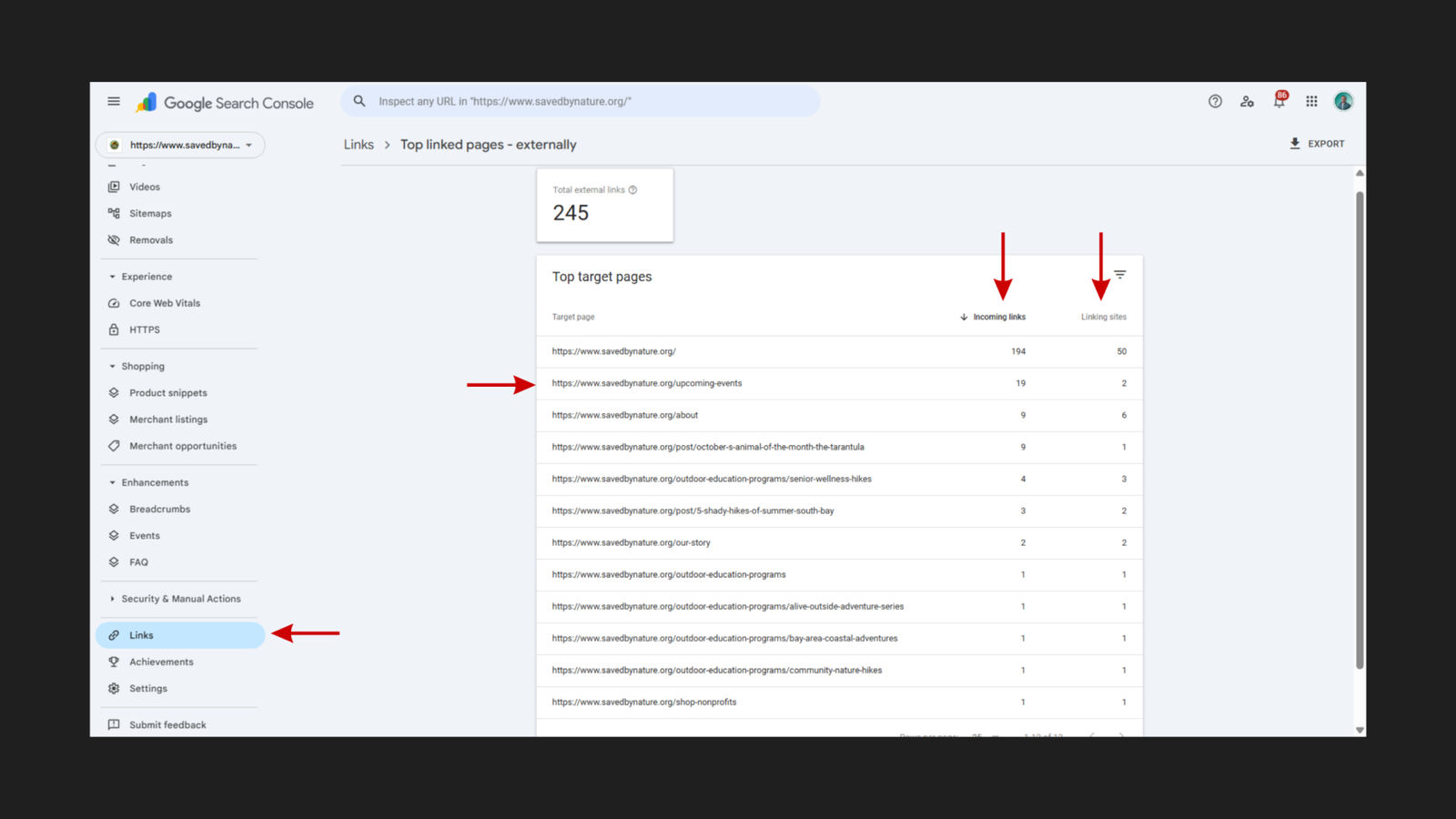
Task: Open the Breadcrumbs enhancement report
Action: (159, 509)
